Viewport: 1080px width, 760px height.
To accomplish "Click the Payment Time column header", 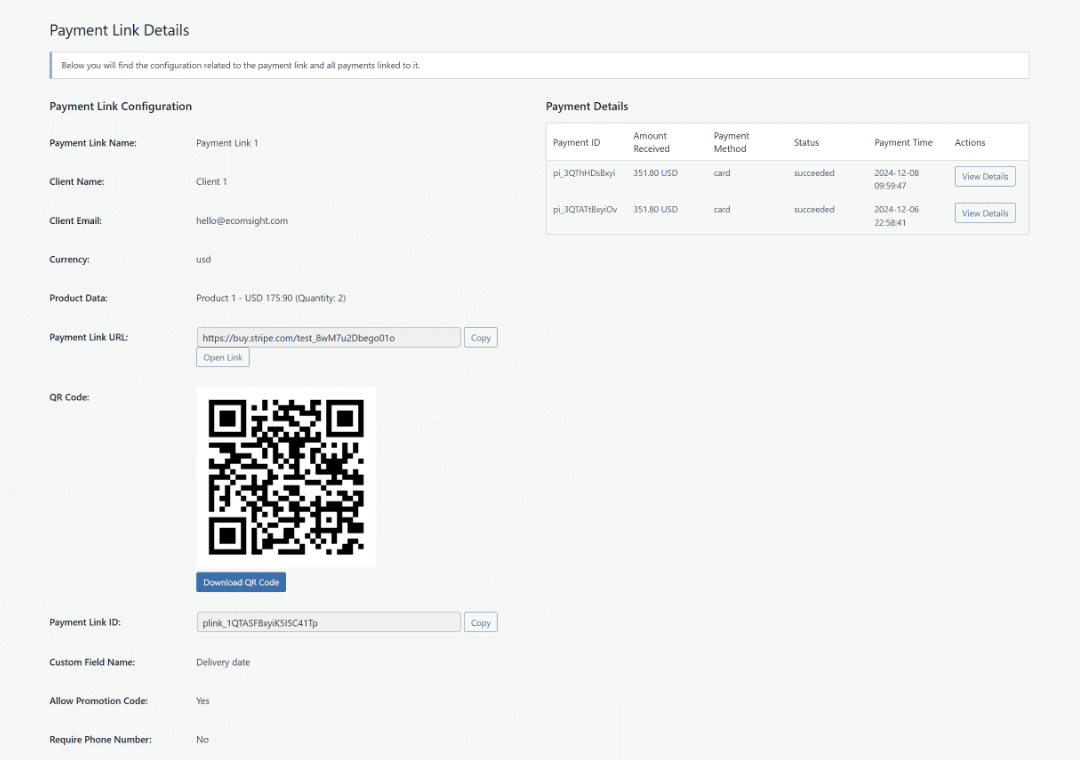I will pos(902,142).
